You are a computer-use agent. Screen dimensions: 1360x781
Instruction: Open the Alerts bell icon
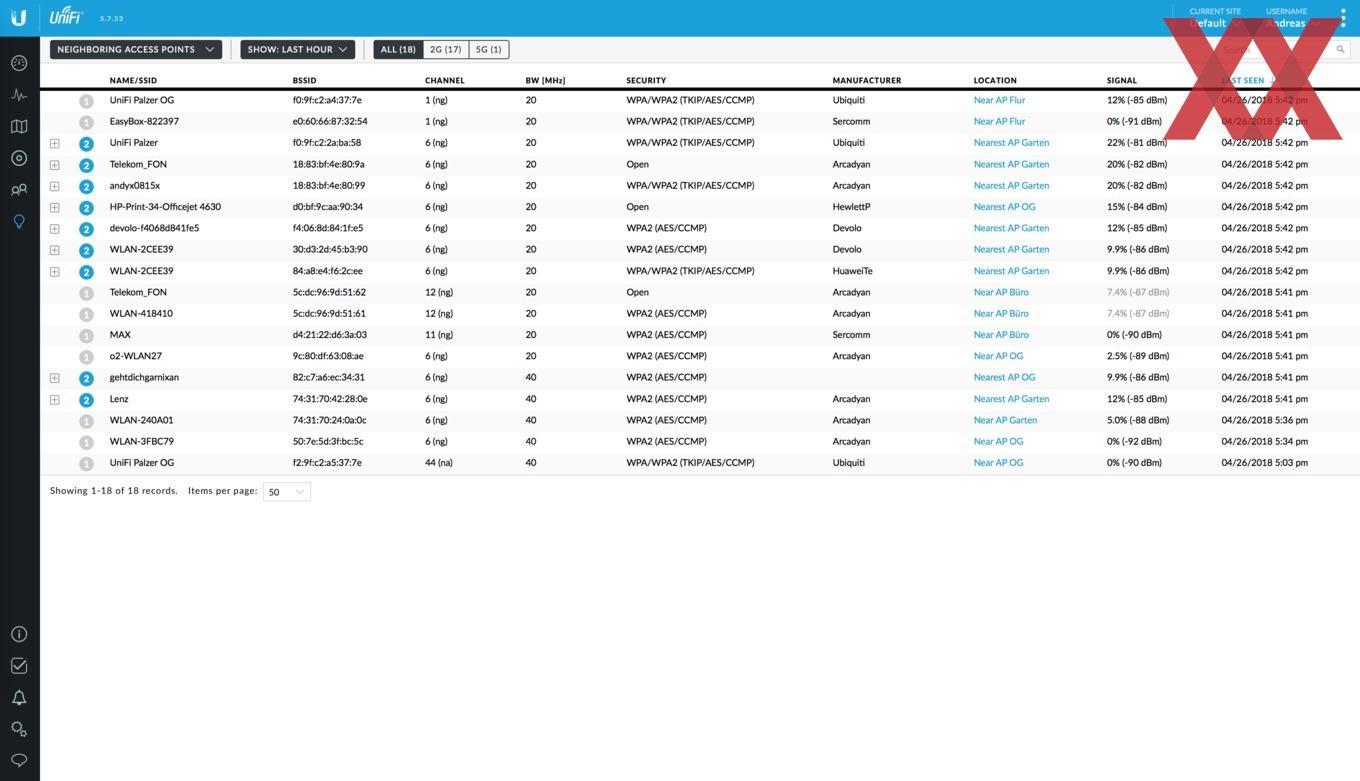[19, 697]
